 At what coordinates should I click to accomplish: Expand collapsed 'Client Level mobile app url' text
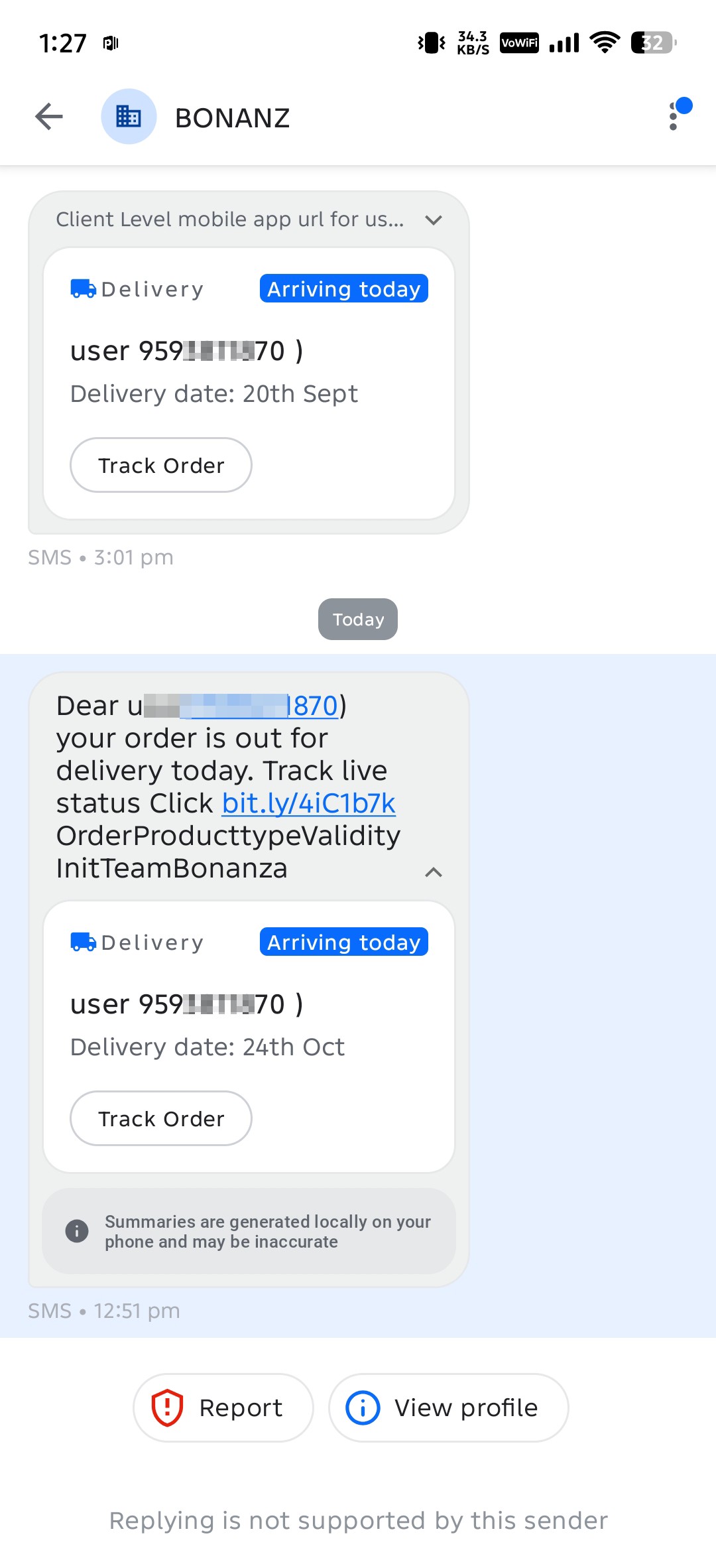[230, 220]
